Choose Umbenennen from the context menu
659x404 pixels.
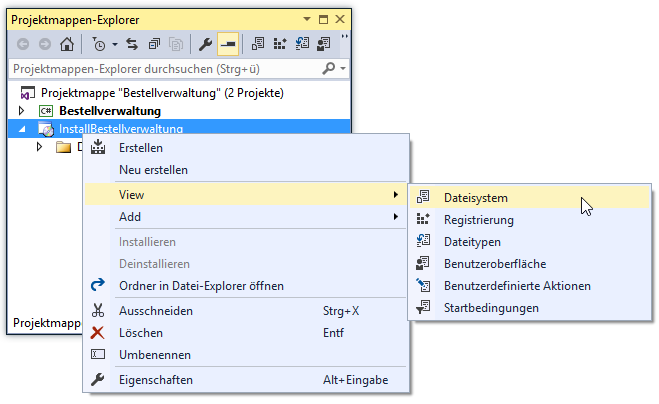pyautogui.click(x=246, y=355)
